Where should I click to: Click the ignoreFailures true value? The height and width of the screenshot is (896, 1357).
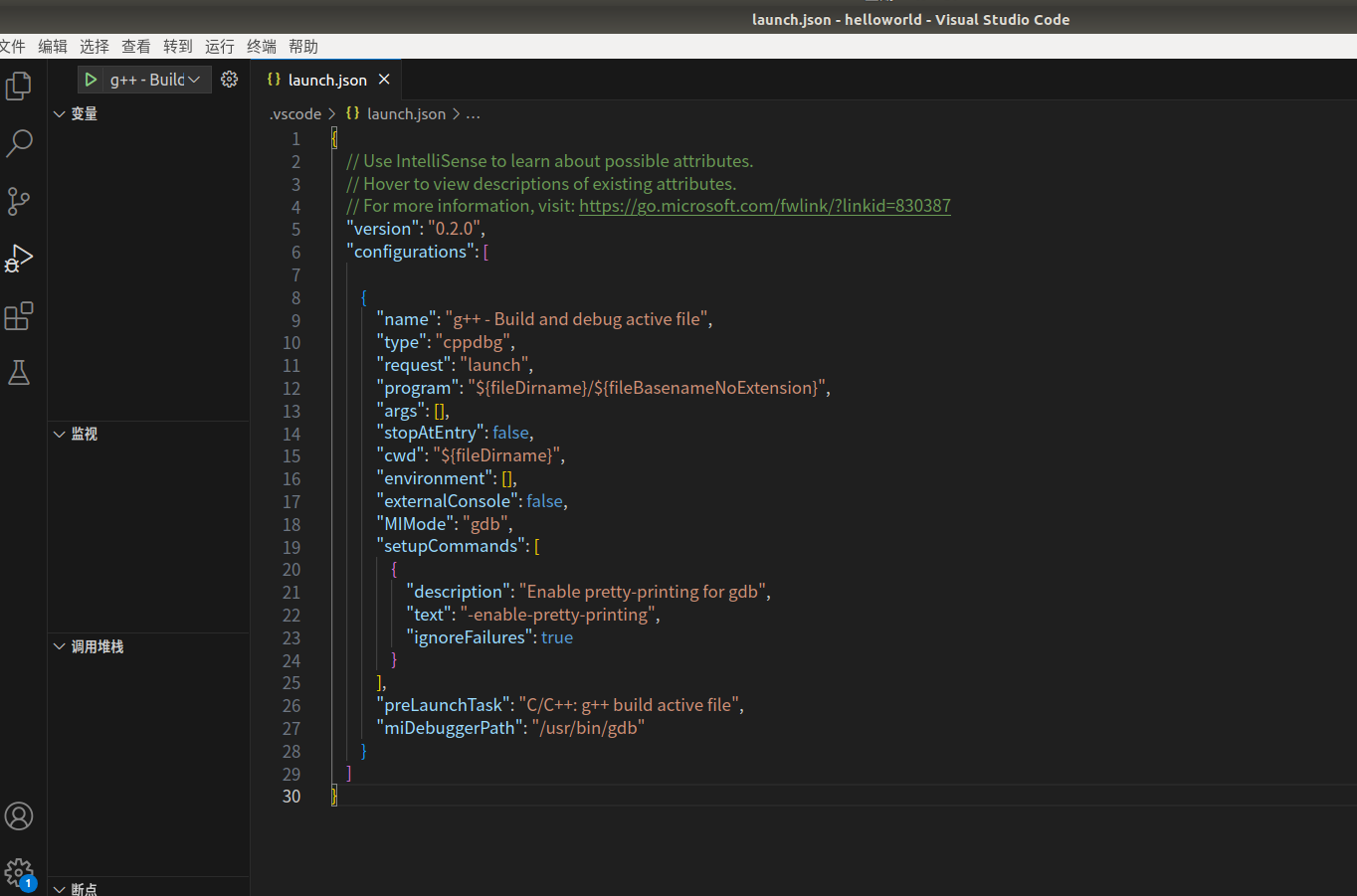(557, 637)
